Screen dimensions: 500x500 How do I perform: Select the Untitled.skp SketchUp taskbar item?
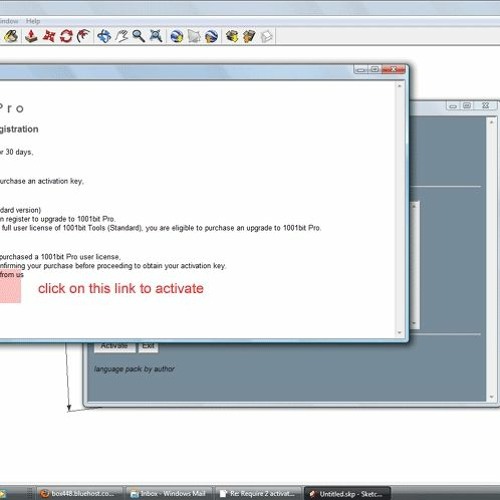tap(348, 493)
